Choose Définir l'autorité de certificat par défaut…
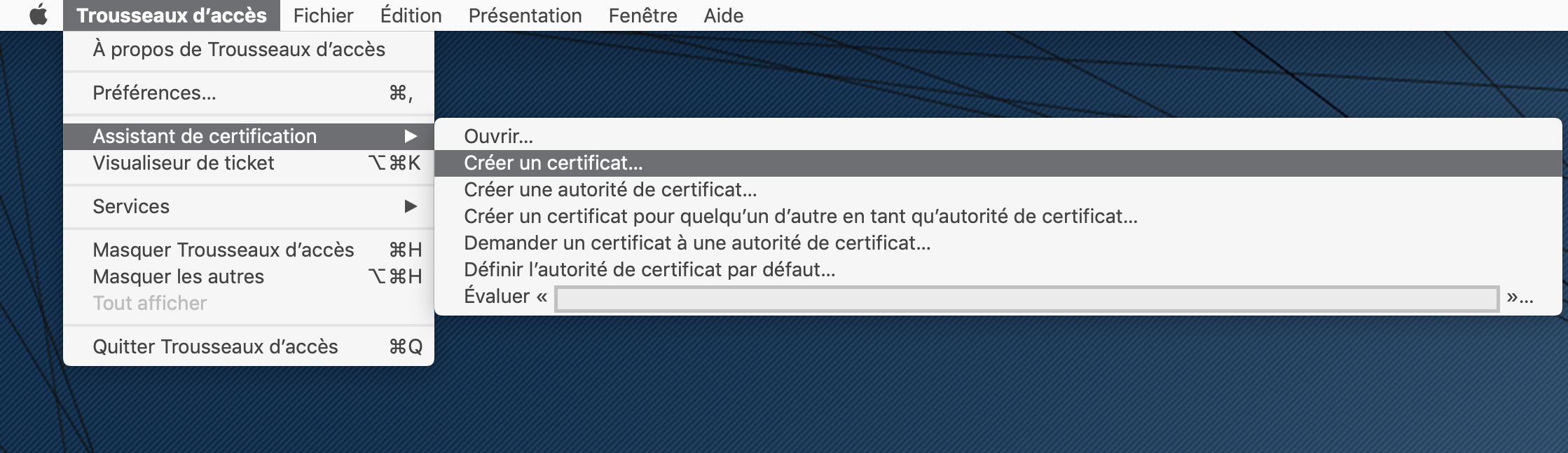This screenshot has width=1568, height=453. click(x=998, y=269)
